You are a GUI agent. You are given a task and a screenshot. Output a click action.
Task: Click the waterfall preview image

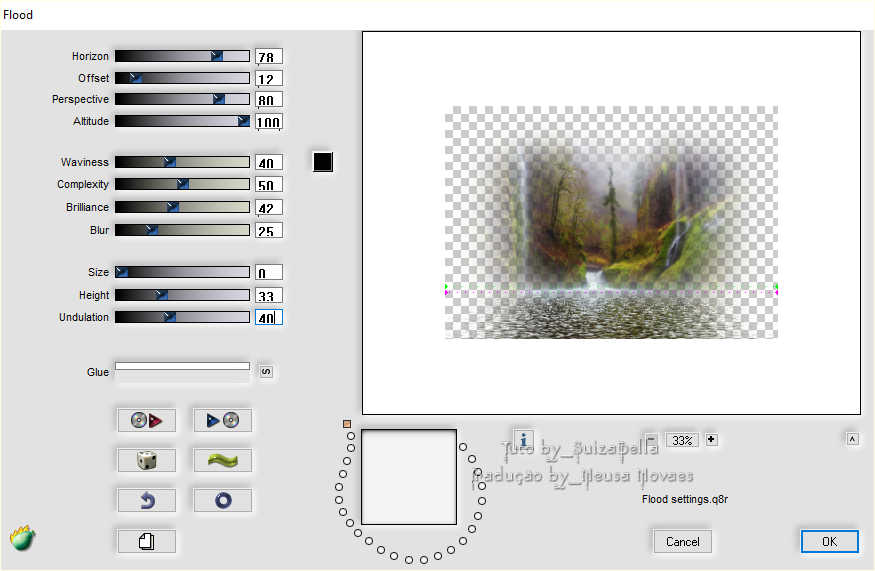click(611, 222)
